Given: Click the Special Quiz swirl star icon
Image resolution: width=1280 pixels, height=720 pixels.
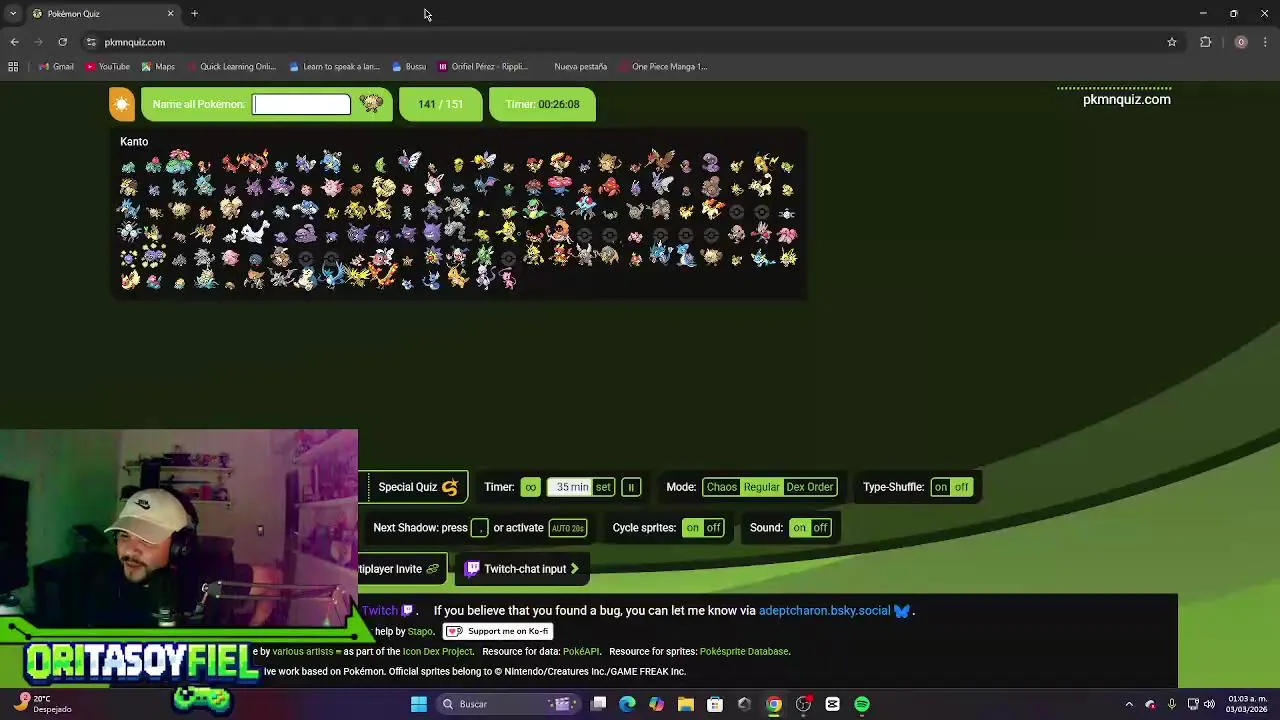Looking at the screenshot, I should [450, 487].
